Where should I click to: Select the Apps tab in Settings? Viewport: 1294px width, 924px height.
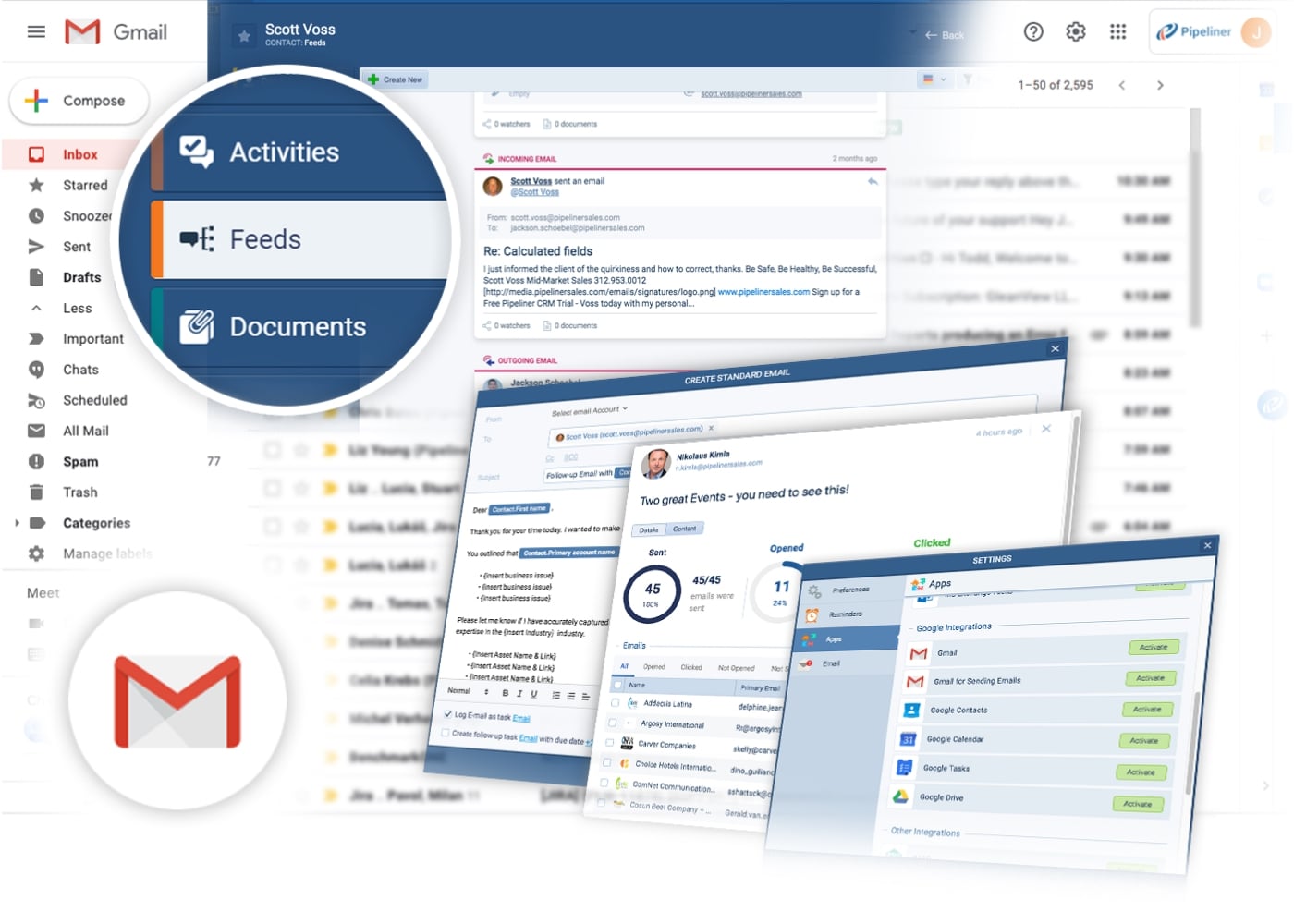tap(832, 638)
